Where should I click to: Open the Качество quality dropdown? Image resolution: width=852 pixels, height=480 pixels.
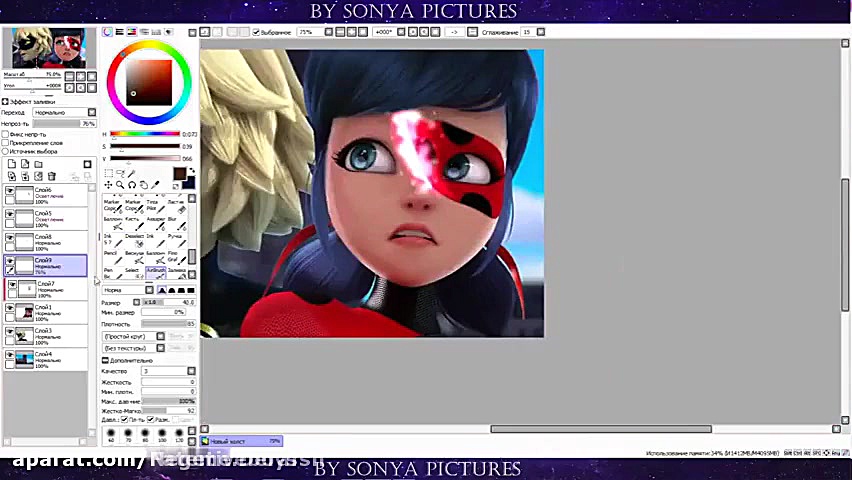point(191,371)
